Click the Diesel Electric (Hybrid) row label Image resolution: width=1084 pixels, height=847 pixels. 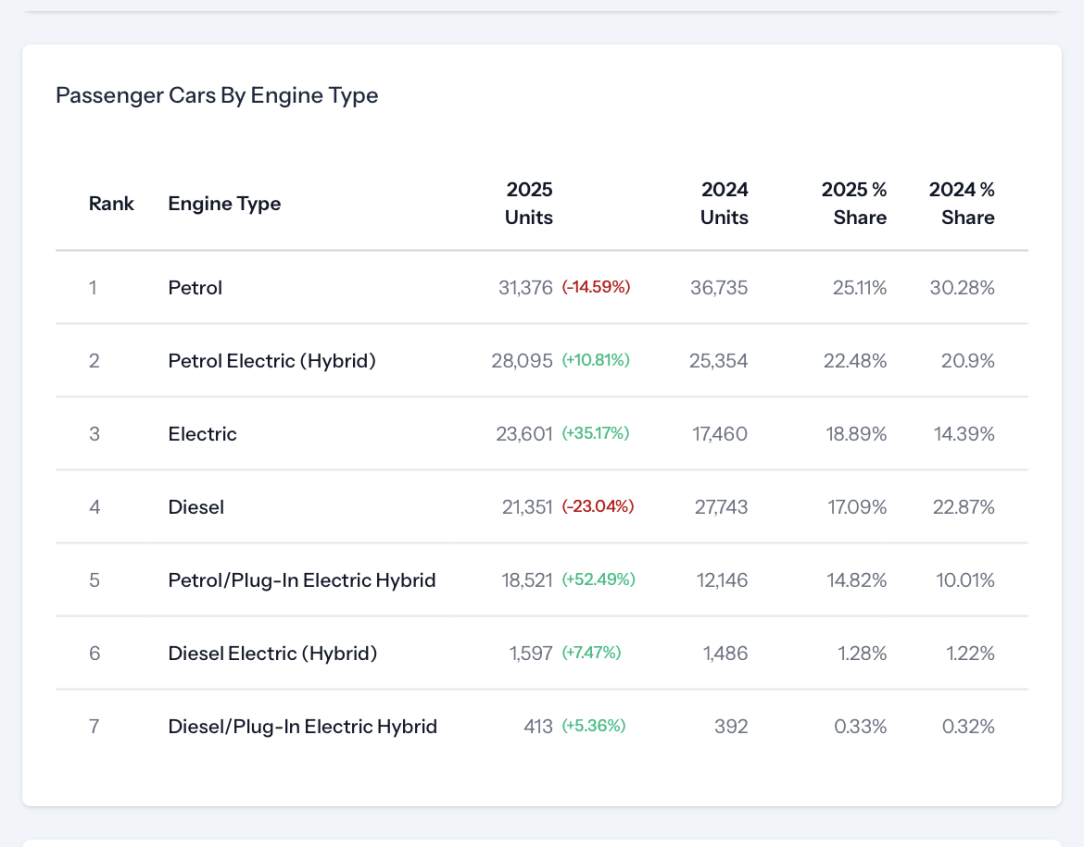point(272,653)
